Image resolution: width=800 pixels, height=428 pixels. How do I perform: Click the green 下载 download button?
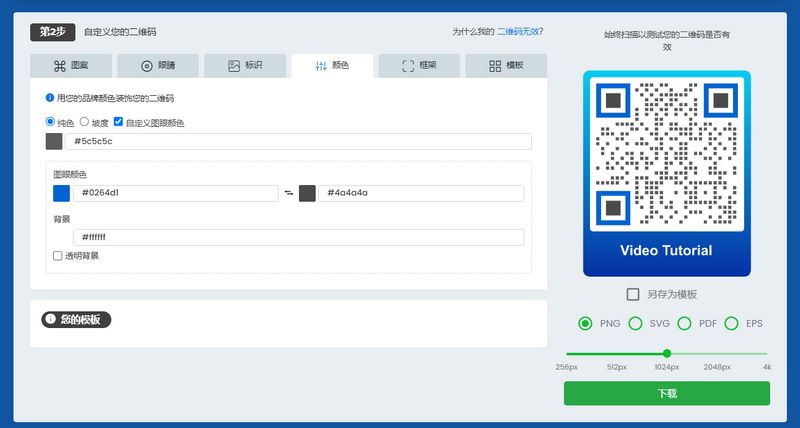coord(667,393)
